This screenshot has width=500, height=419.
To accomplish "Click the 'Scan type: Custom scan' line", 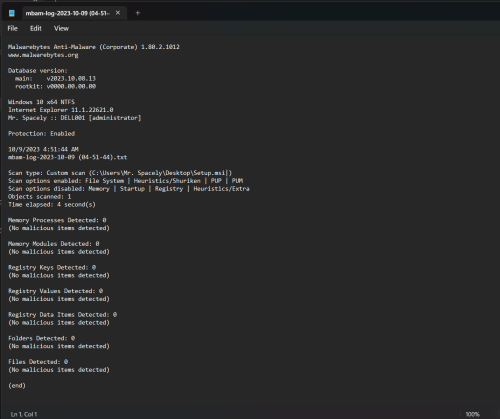I will point(120,173).
